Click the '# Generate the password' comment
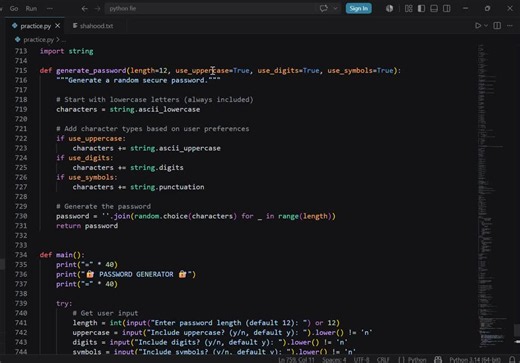520x363 pixels. click(x=103, y=206)
